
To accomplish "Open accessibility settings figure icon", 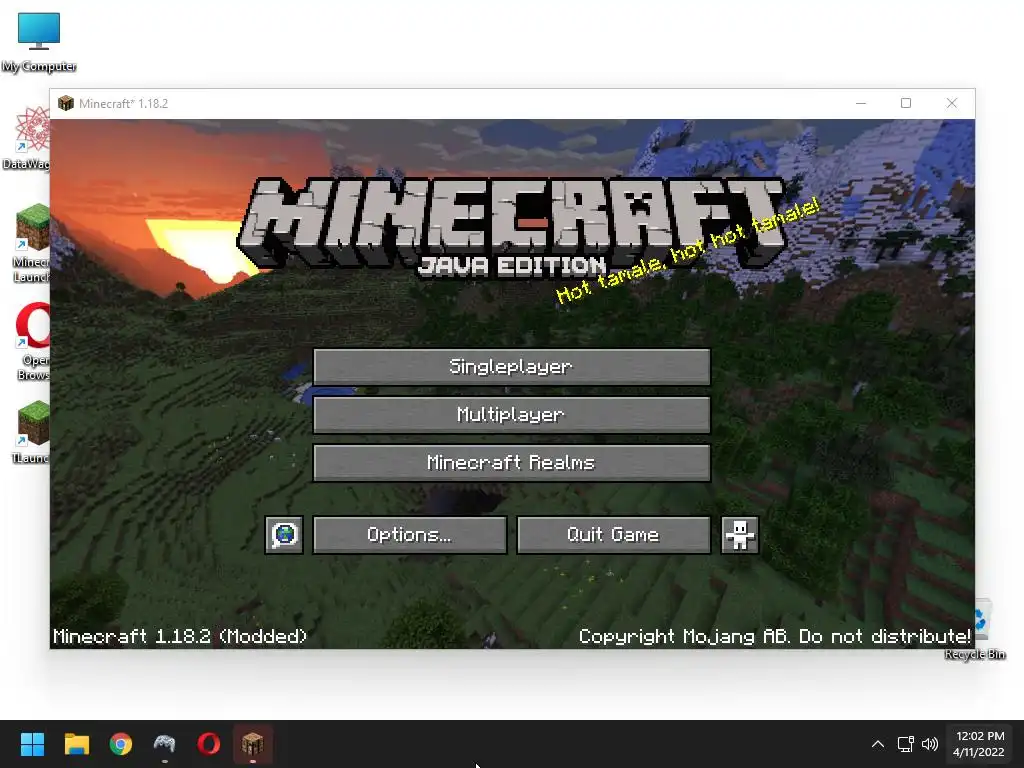I will pos(739,535).
